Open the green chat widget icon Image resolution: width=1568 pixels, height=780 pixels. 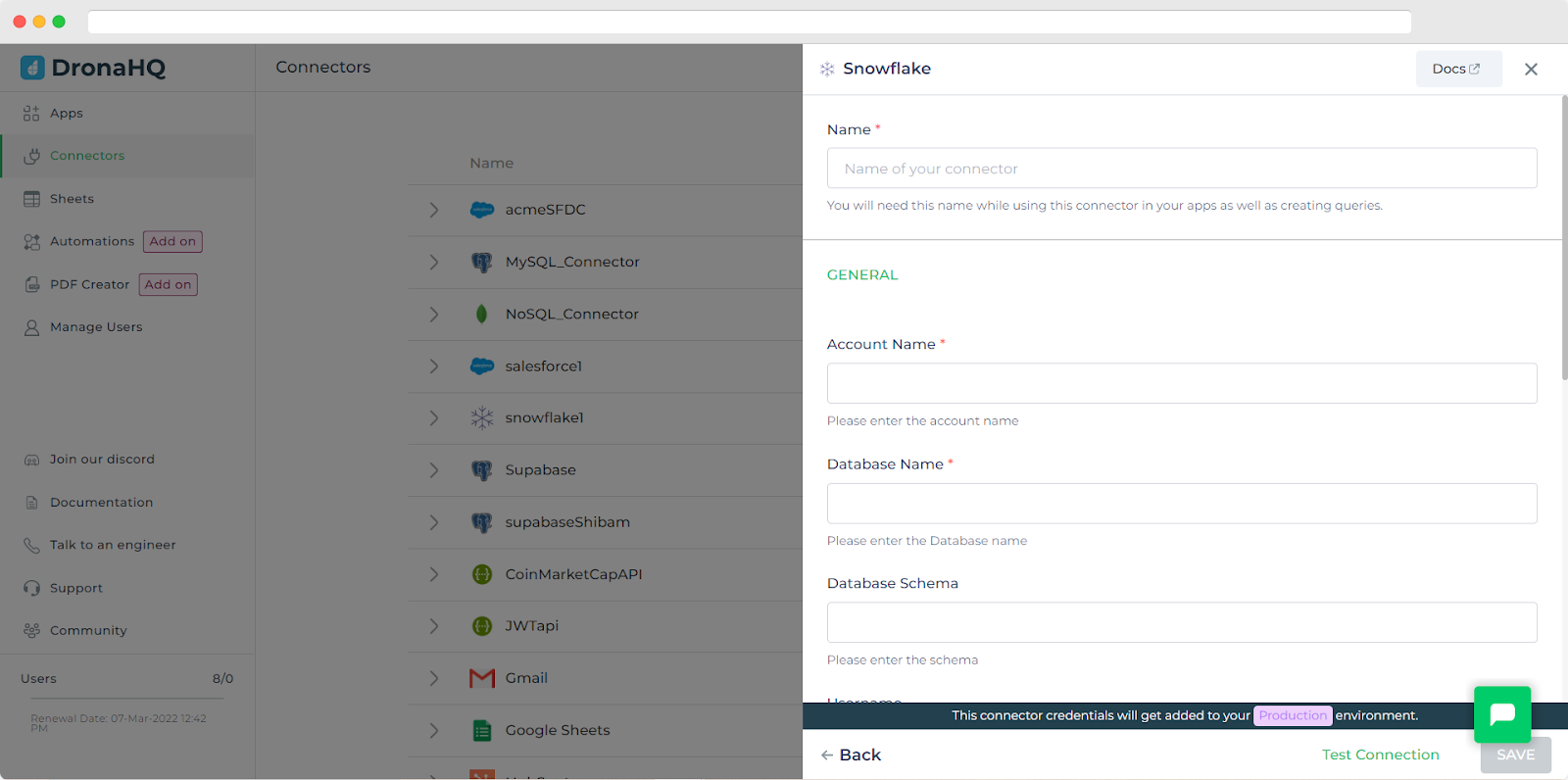point(1501,714)
